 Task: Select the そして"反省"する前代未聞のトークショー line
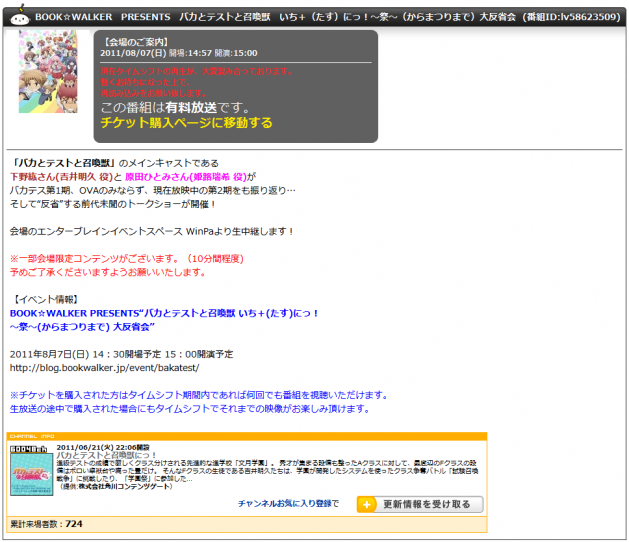point(112,204)
